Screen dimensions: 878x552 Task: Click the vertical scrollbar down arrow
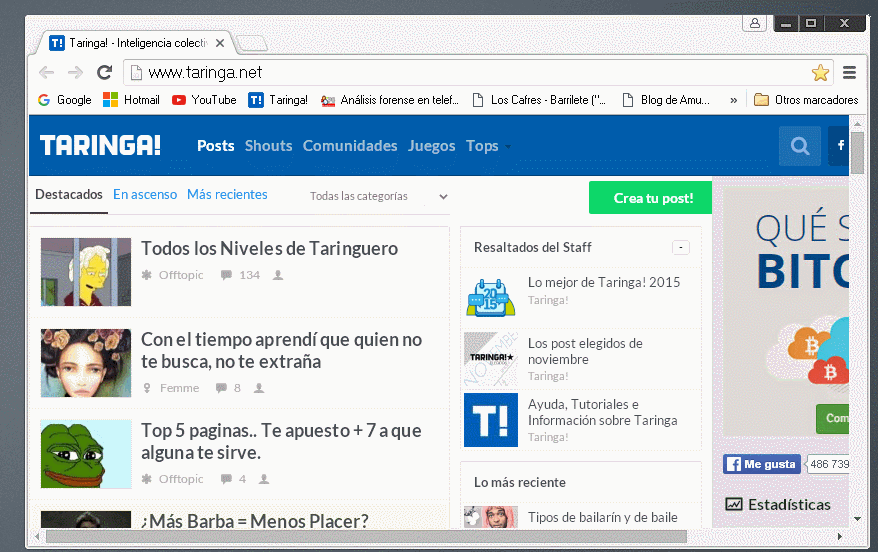point(857,519)
